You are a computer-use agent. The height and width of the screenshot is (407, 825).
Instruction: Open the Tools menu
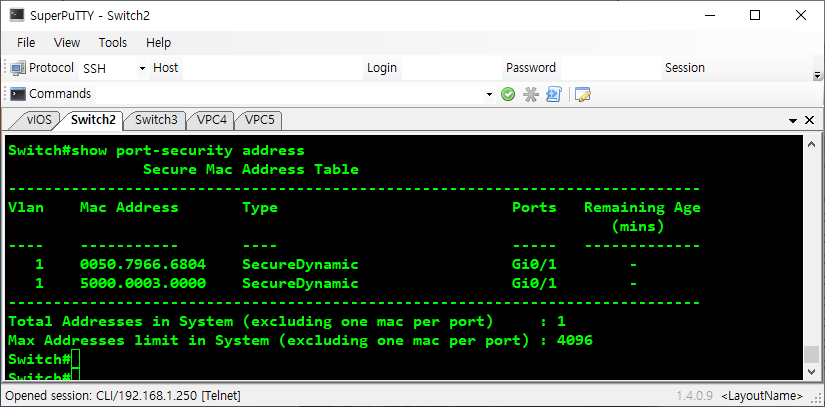pos(113,43)
